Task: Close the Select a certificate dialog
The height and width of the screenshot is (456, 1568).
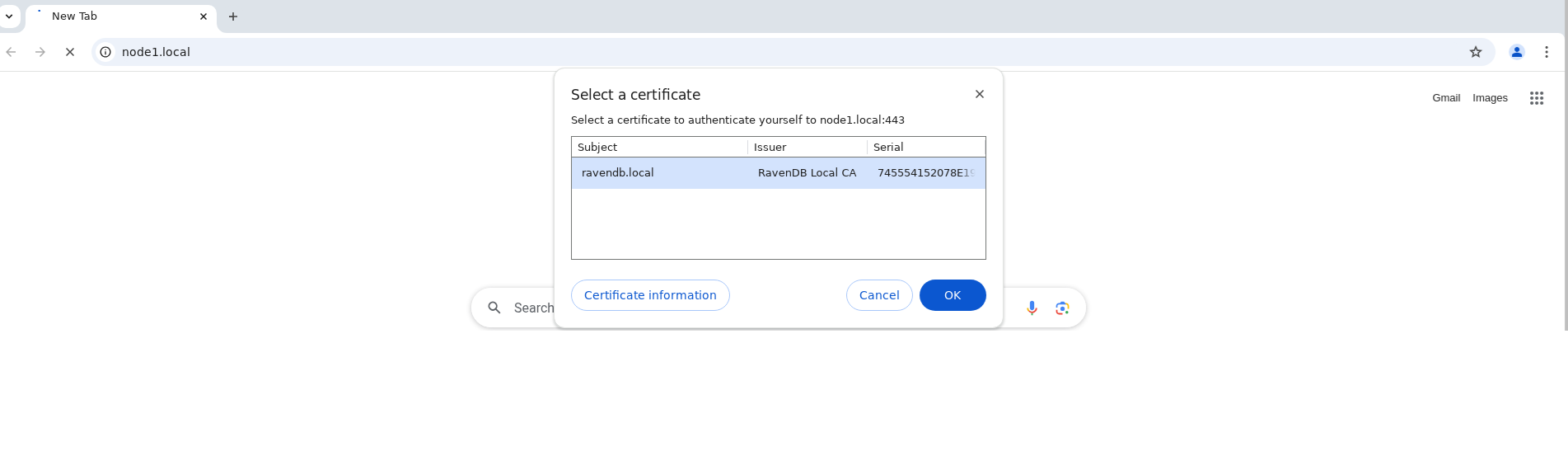Action: pos(980,94)
